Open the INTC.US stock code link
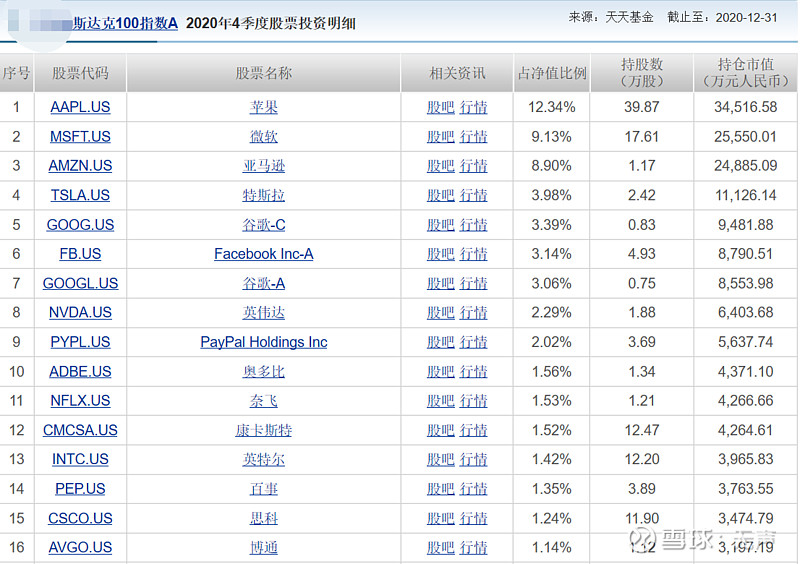 (x=80, y=460)
